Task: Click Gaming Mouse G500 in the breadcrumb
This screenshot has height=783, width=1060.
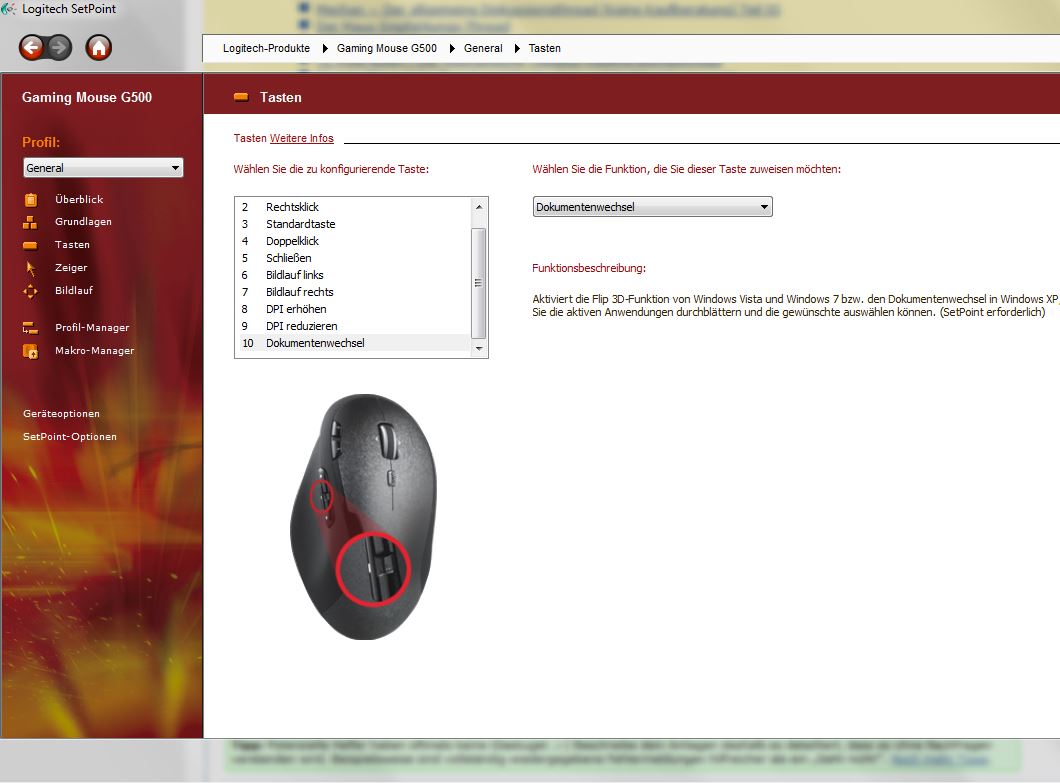Action: click(x=387, y=49)
